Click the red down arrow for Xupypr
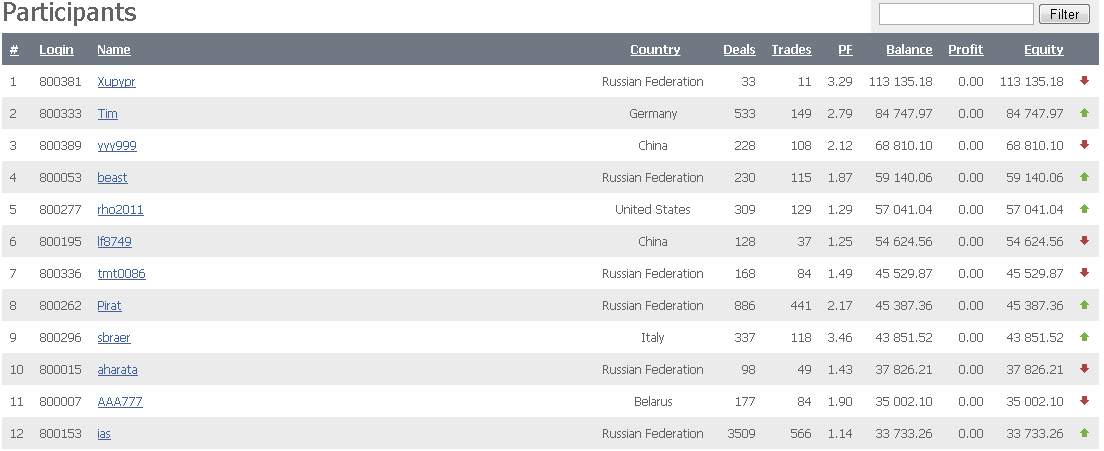Screen dimensions: 1104x451 [1084, 81]
